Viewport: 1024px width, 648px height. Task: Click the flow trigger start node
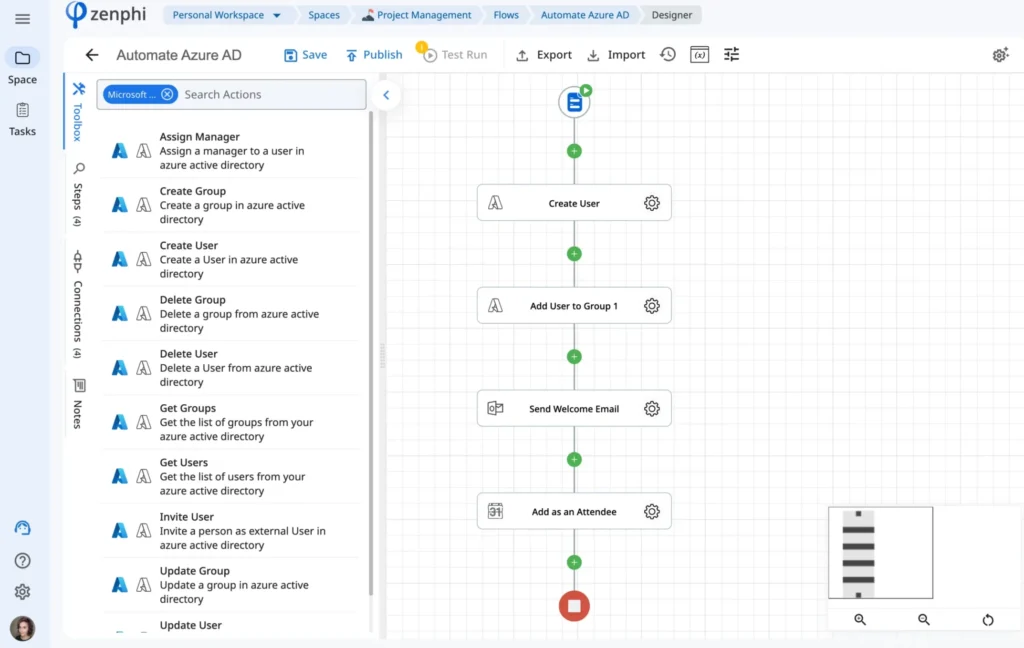point(575,102)
